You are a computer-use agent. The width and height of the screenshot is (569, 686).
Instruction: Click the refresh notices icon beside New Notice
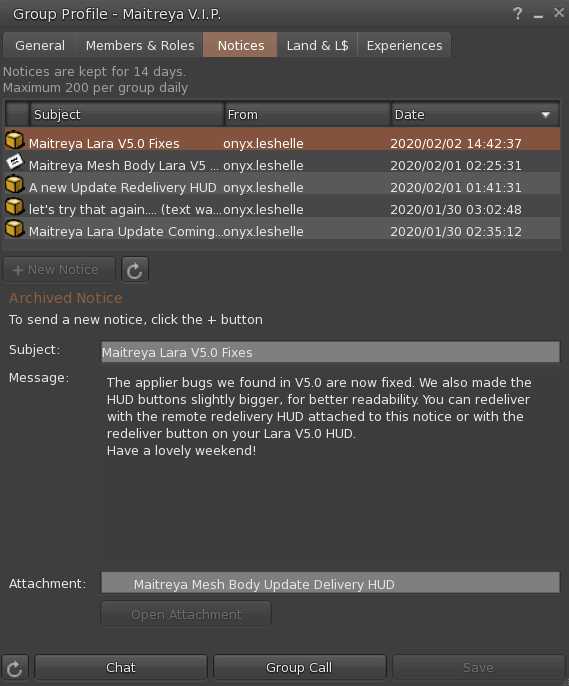click(x=135, y=270)
